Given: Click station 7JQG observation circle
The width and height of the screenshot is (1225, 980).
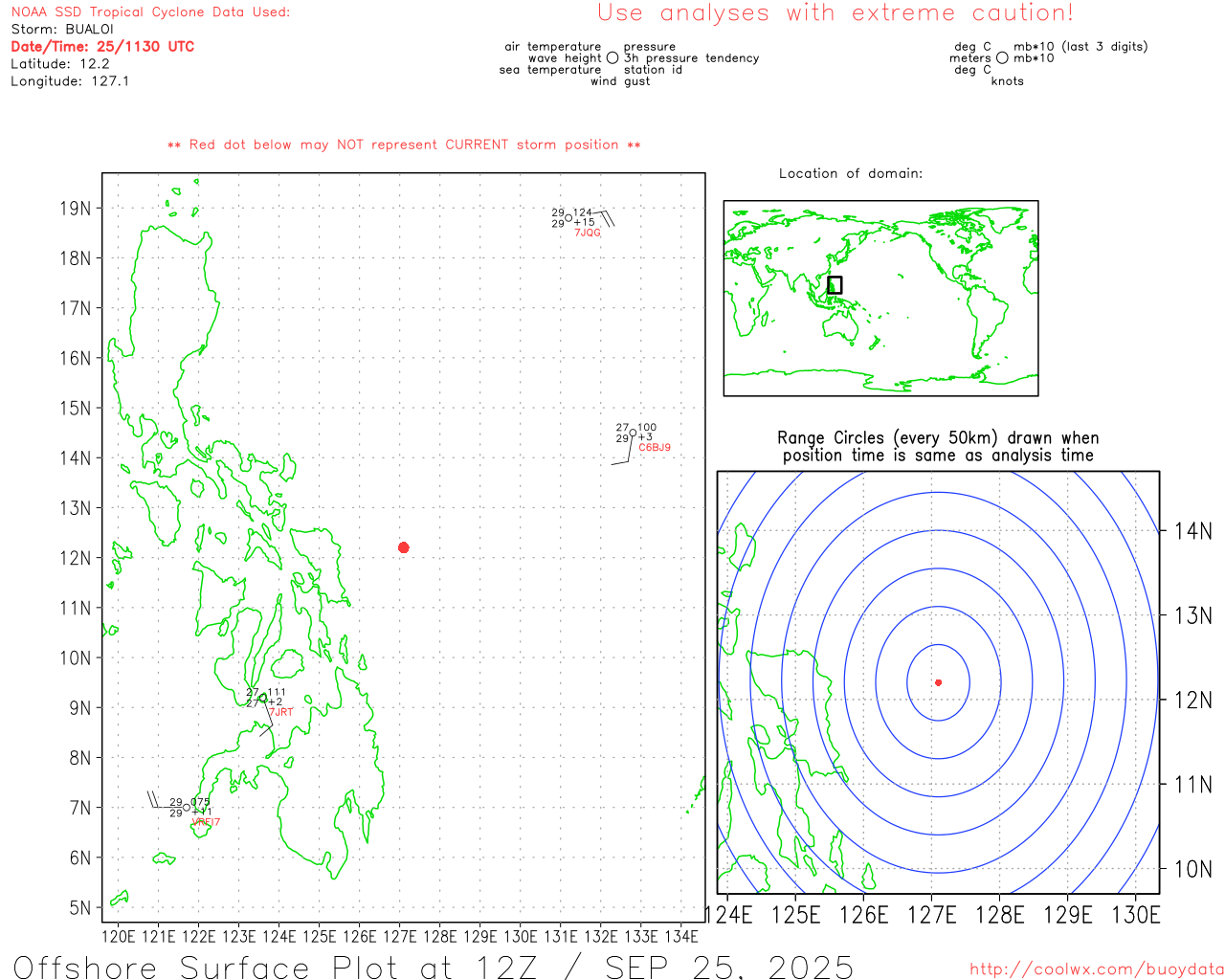Looking at the screenshot, I should coord(568,218).
